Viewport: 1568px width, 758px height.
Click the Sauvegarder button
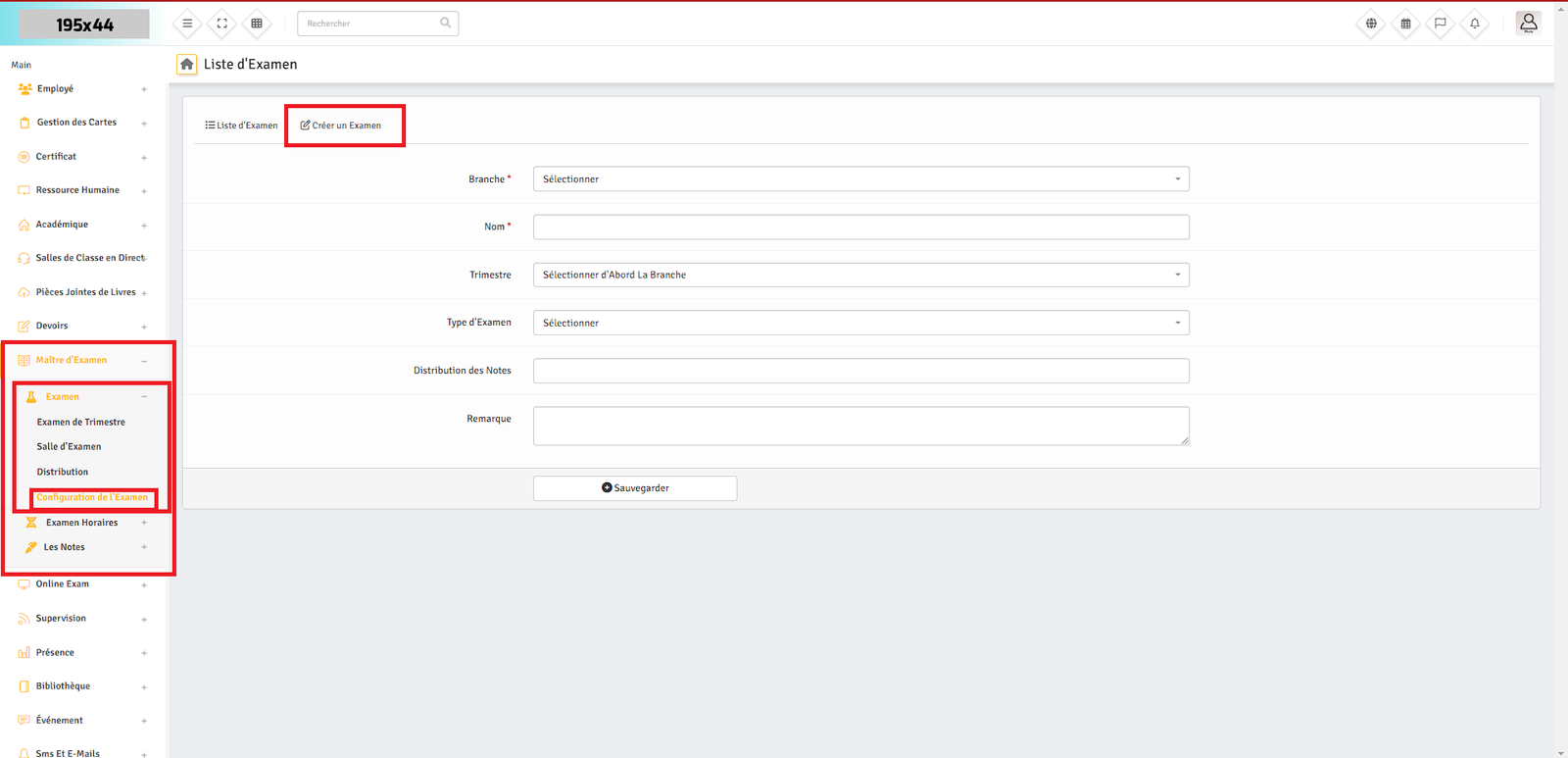(x=635, y=488)
